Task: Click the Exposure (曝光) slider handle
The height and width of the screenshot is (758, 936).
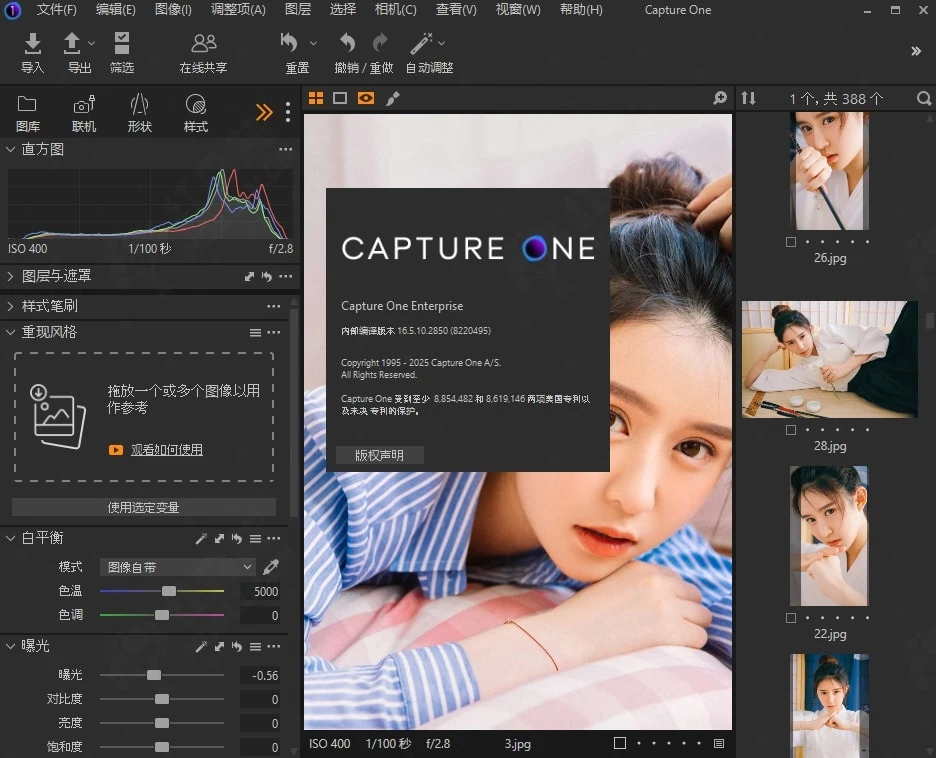Action: (x=153, y=676)
